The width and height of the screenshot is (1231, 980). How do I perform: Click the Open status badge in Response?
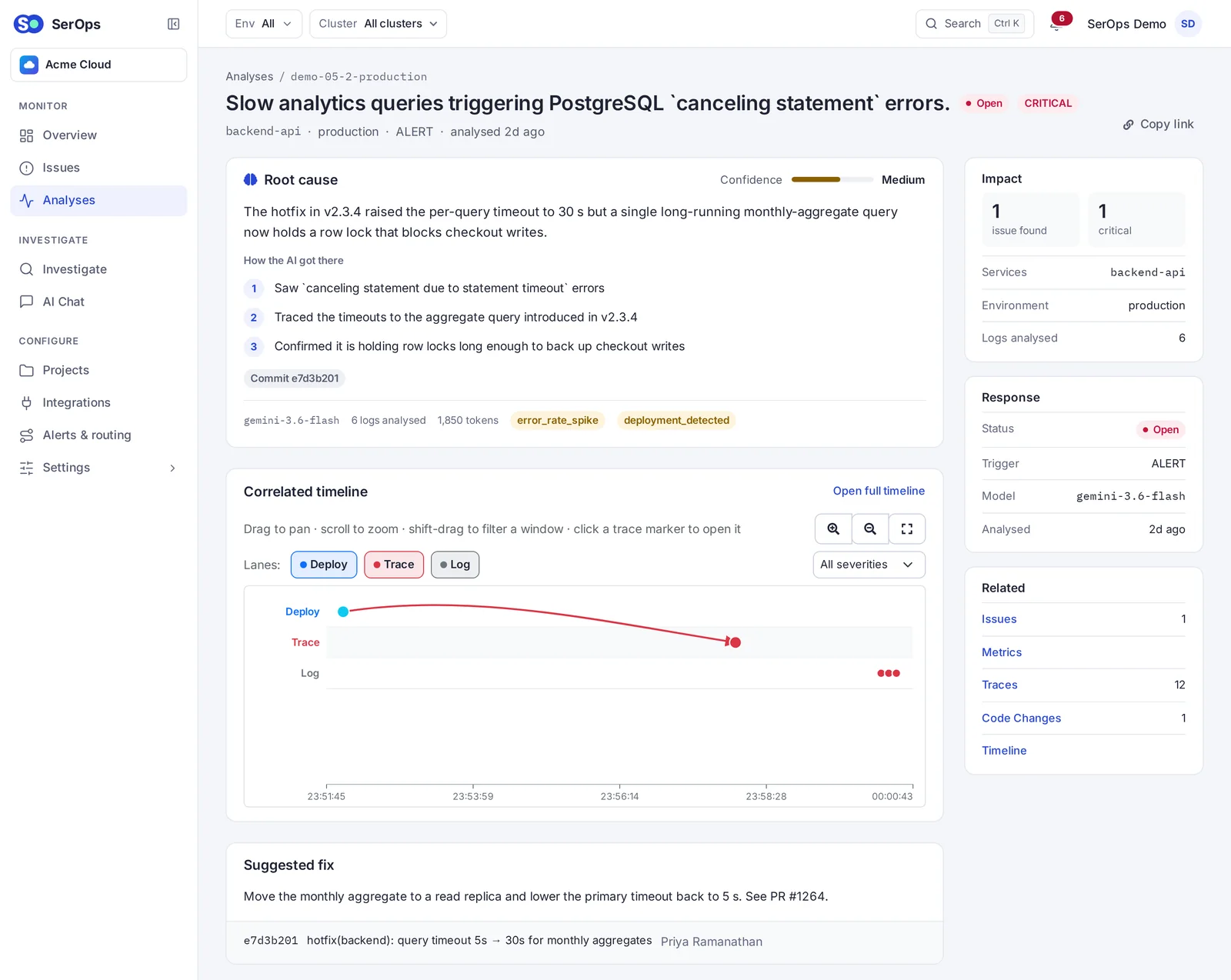tap(1160, 430)
